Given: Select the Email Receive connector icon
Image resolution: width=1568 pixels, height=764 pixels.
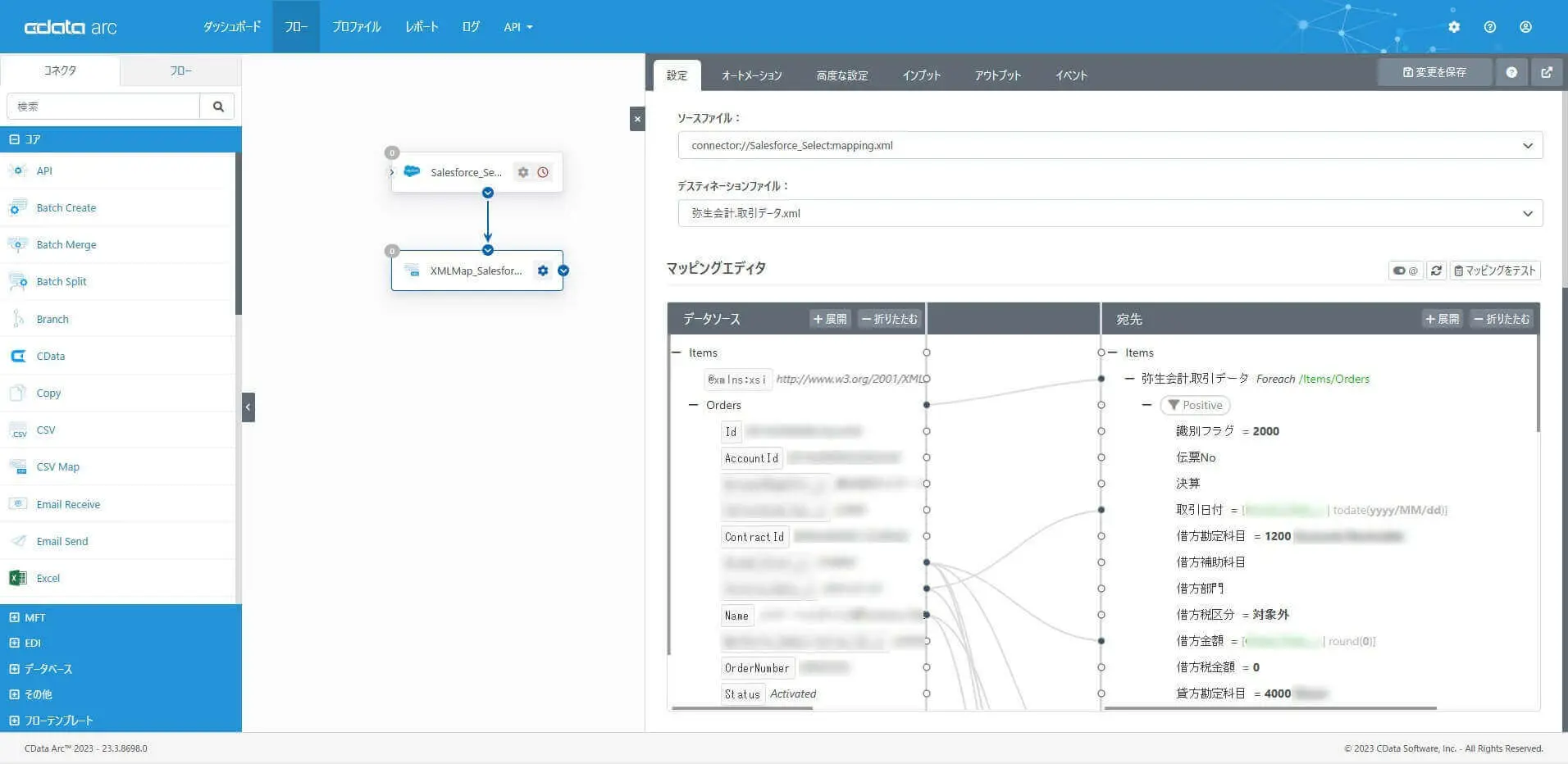Looking at the screenshot, I should tap(17, 504).
